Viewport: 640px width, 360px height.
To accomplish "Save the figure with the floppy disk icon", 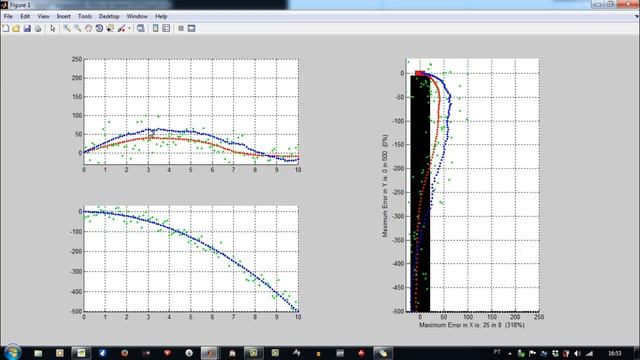I will (x=27, y=28).
